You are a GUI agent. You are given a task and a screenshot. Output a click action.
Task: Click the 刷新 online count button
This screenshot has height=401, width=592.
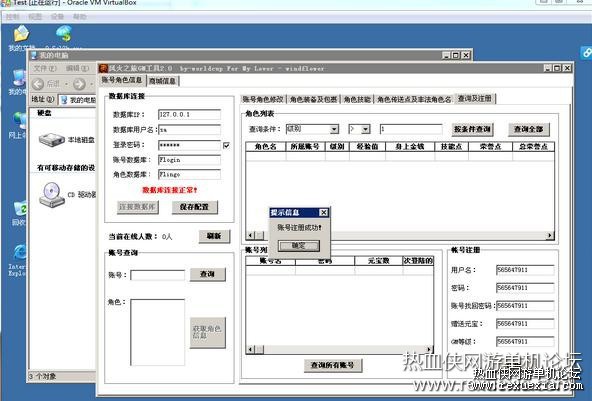(214, 236)
